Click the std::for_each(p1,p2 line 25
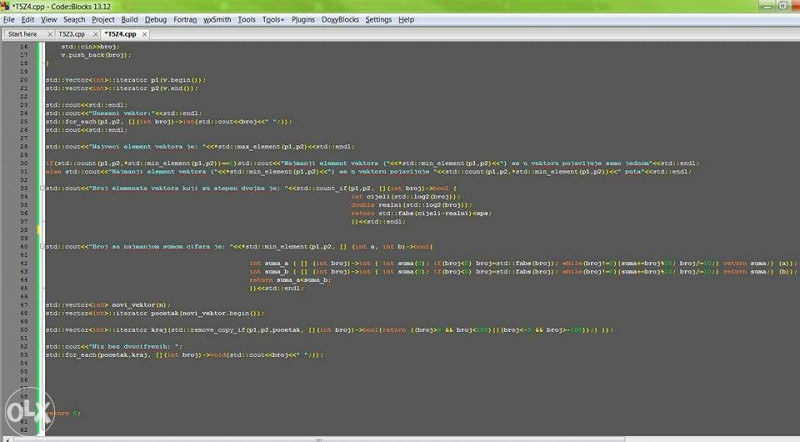 point(169,121)
